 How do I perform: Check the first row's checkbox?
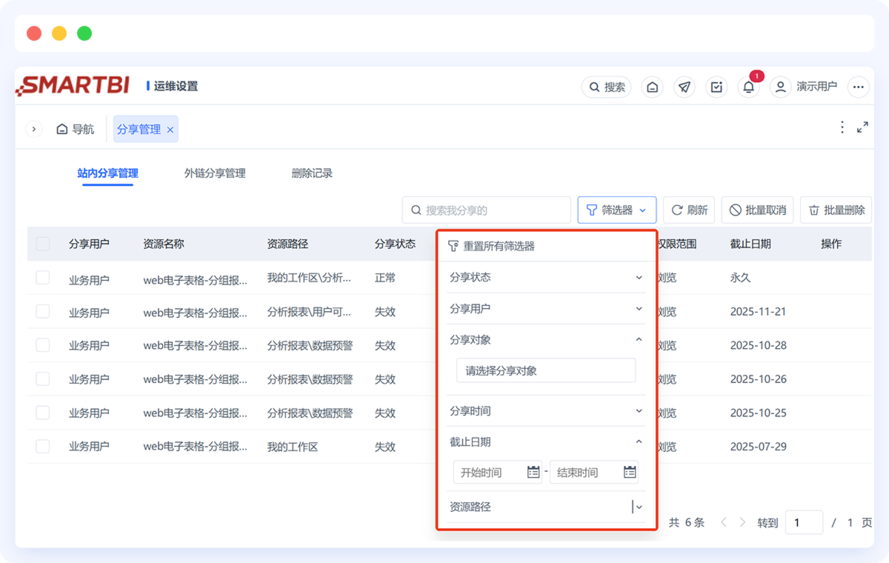point(42,277)
